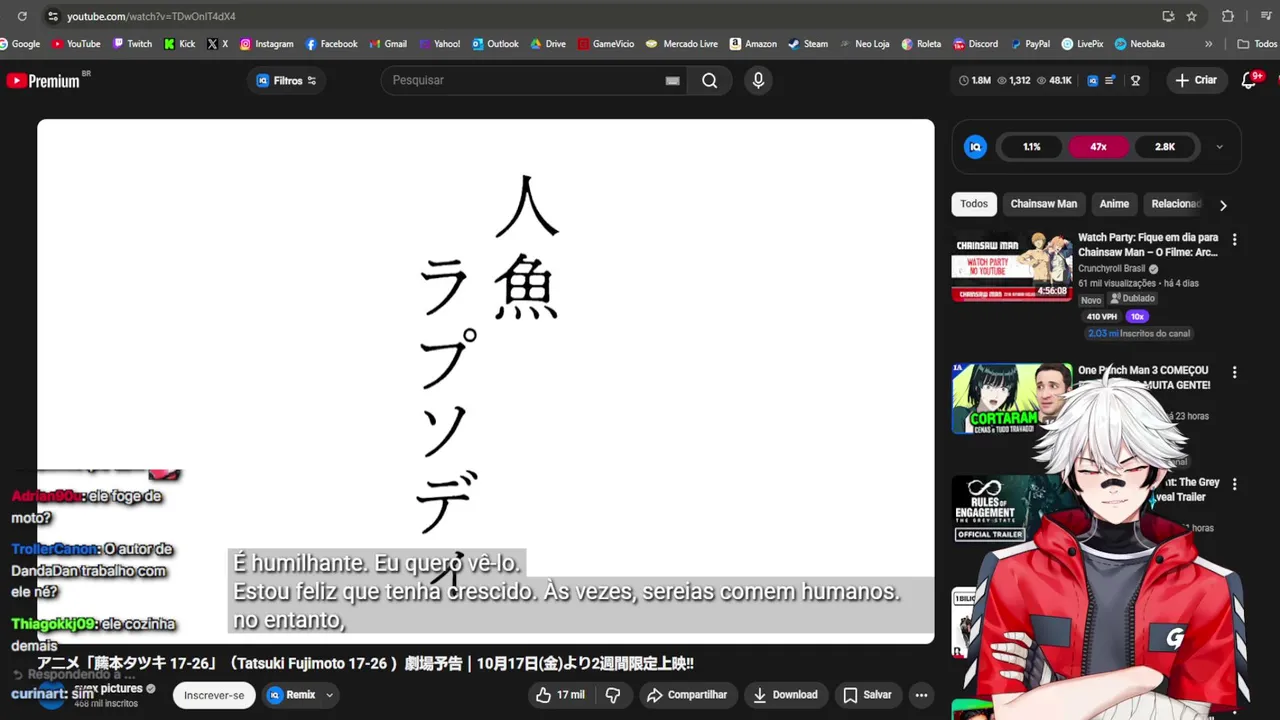
Task: Open the Criar create button
Action: pos(1196,80)
